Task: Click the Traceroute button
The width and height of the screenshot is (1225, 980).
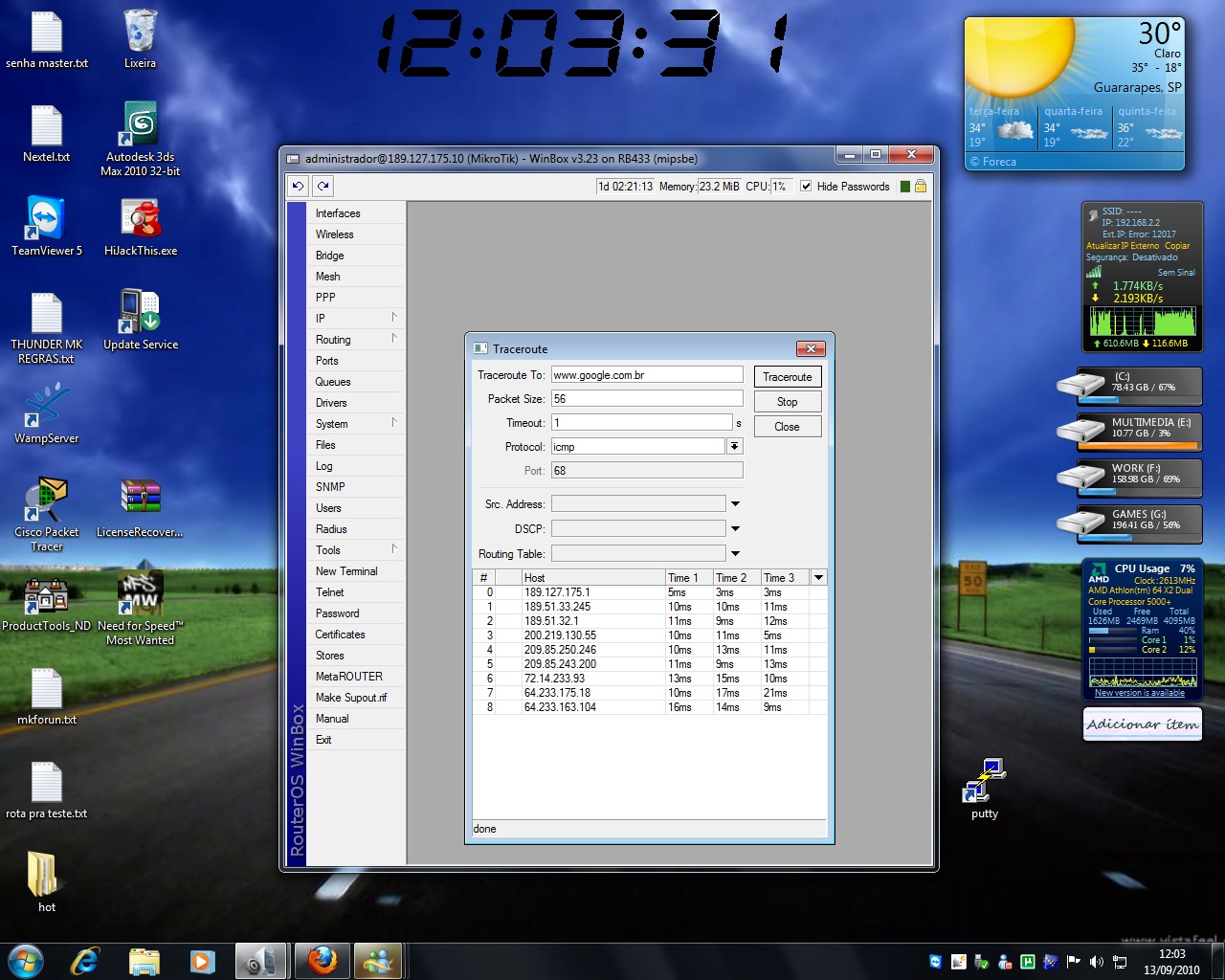Action: 788,377
